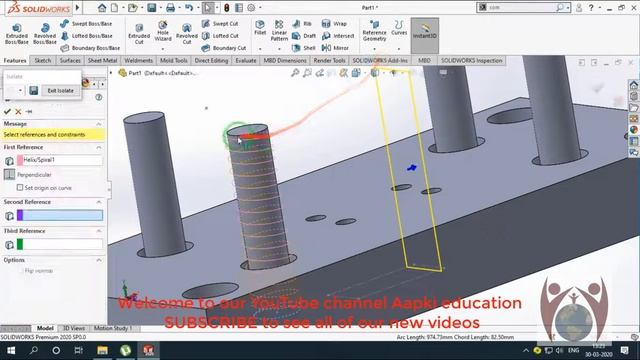640x360 pixels.
Task: Switch to the Sheet Metal tab
Action: click(102, 60)
